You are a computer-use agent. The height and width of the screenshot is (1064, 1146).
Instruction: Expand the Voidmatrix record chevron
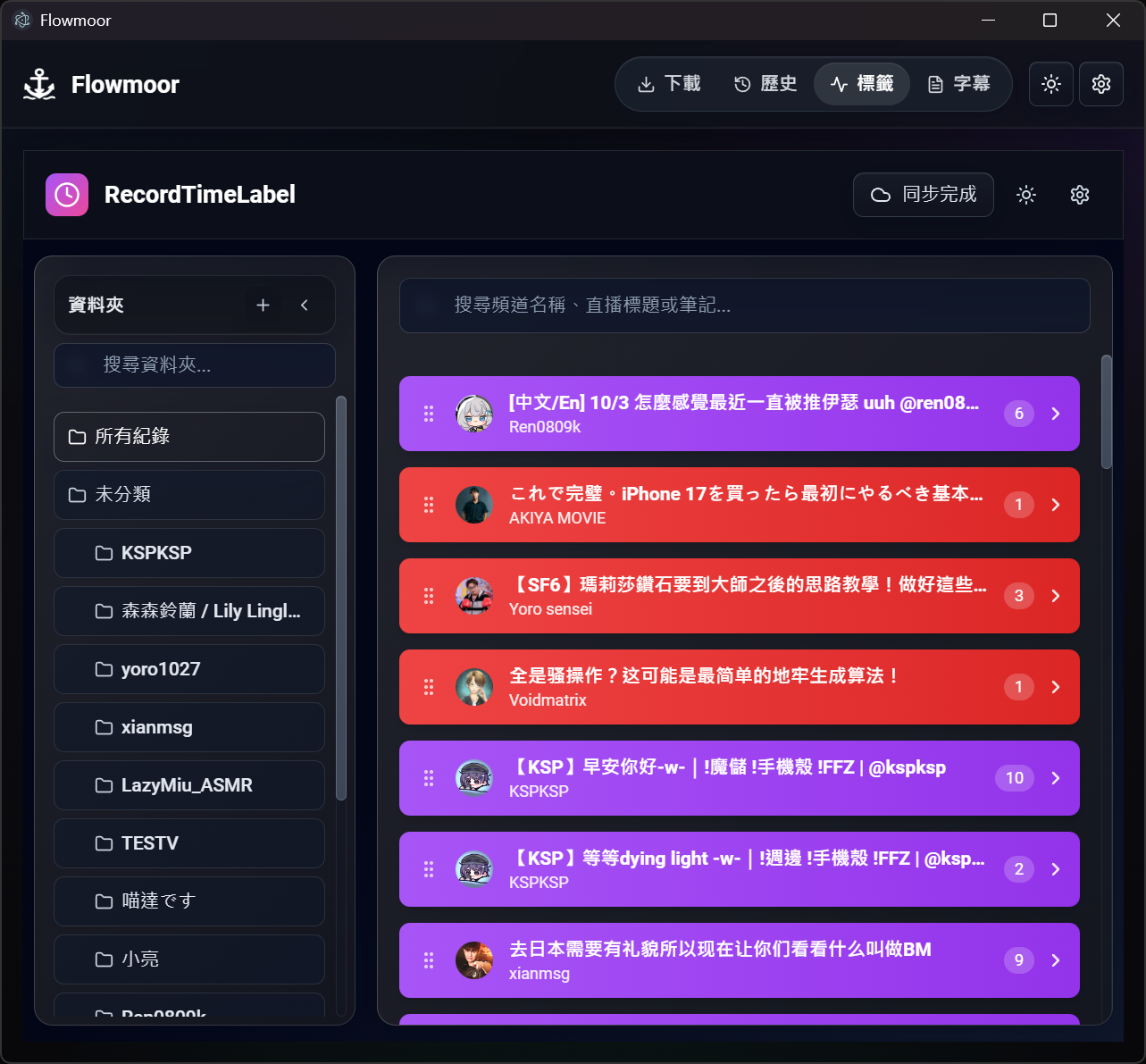(1055, 687)
